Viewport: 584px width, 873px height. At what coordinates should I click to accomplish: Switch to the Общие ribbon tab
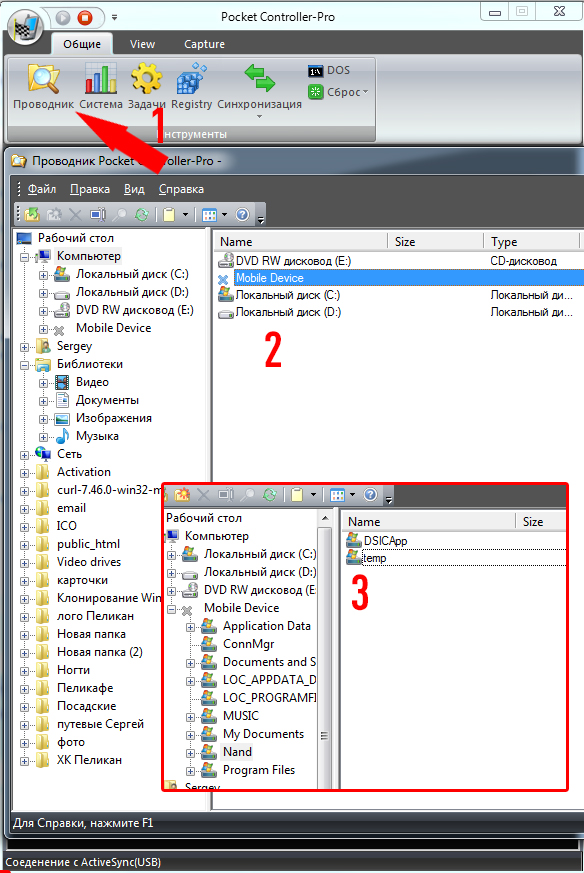tap(82, 44)
